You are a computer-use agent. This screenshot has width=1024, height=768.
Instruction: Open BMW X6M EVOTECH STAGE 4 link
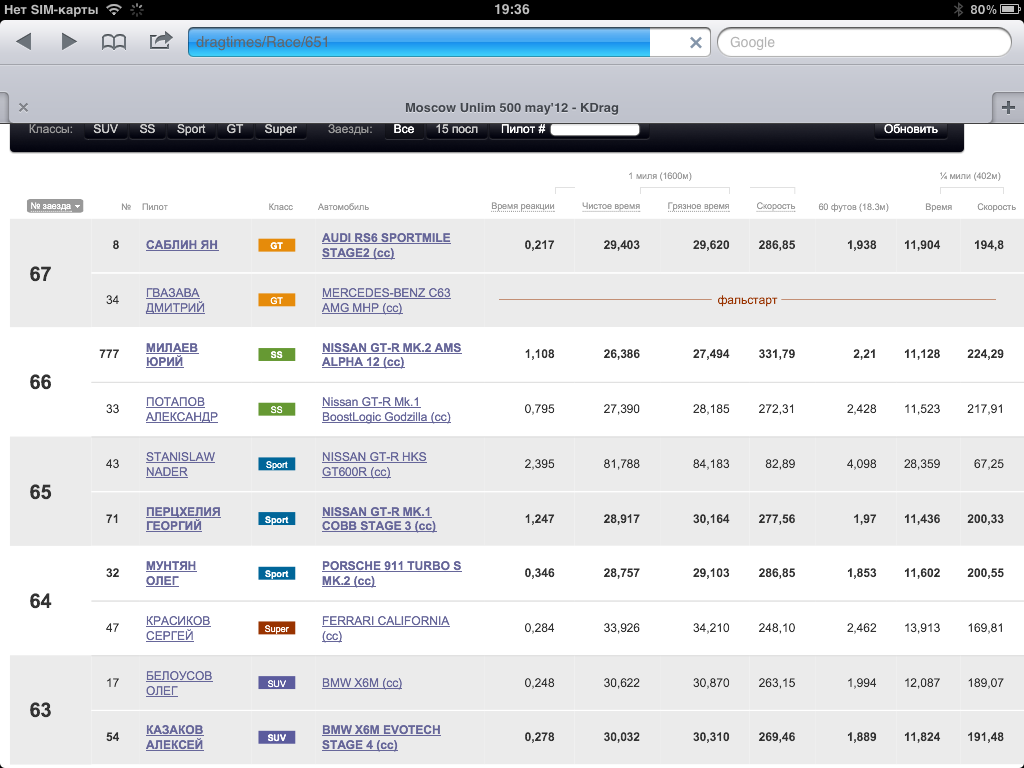pyautogui.click(x=381, y=737)
